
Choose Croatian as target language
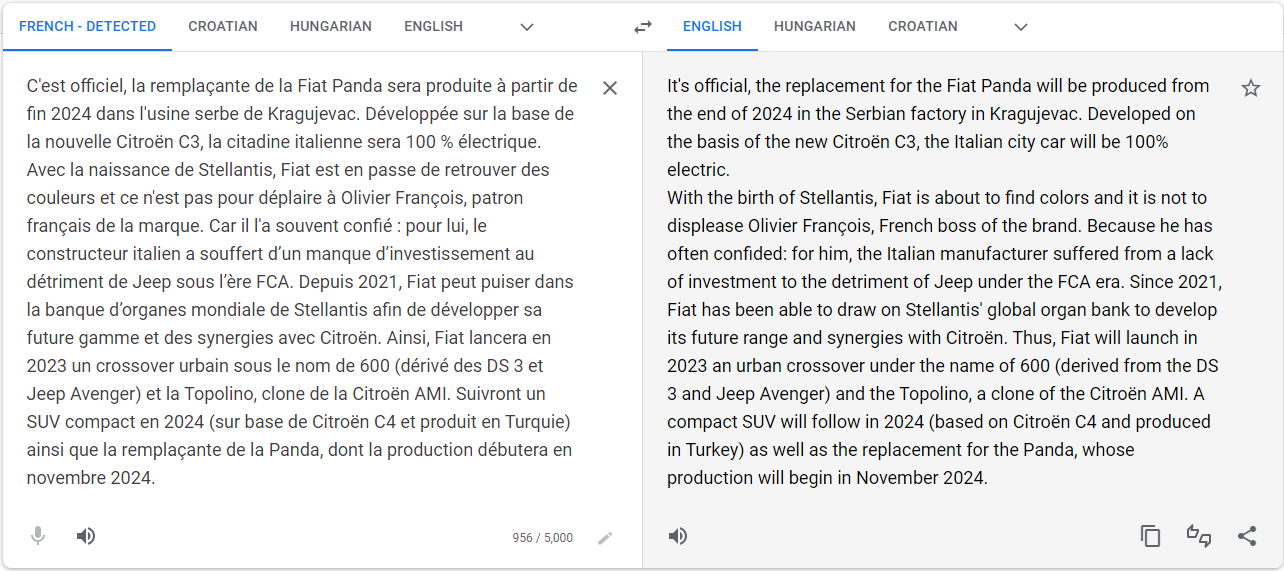[x=923, y=27]
